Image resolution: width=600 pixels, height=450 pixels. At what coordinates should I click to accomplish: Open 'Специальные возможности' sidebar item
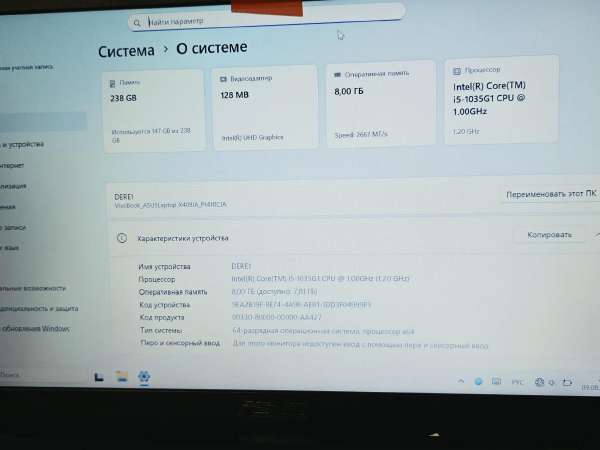point(33,288)
